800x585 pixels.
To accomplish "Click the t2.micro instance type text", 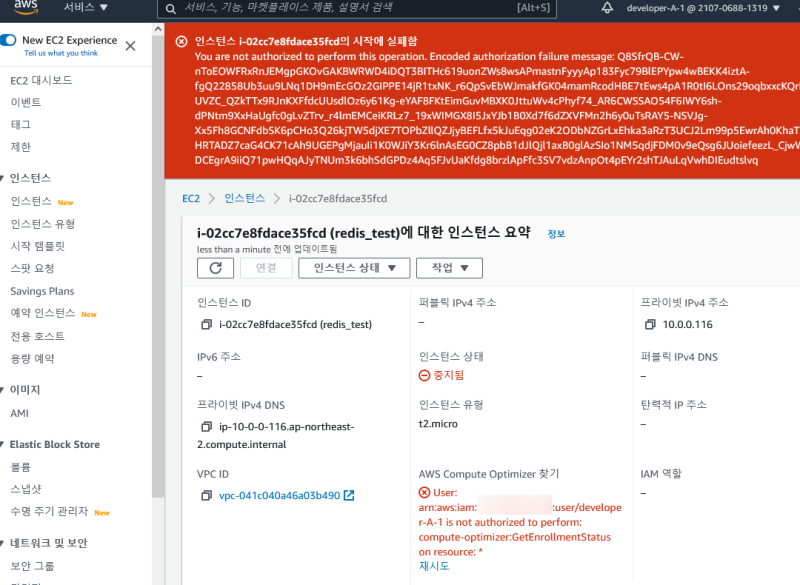I will coord(438,424).
